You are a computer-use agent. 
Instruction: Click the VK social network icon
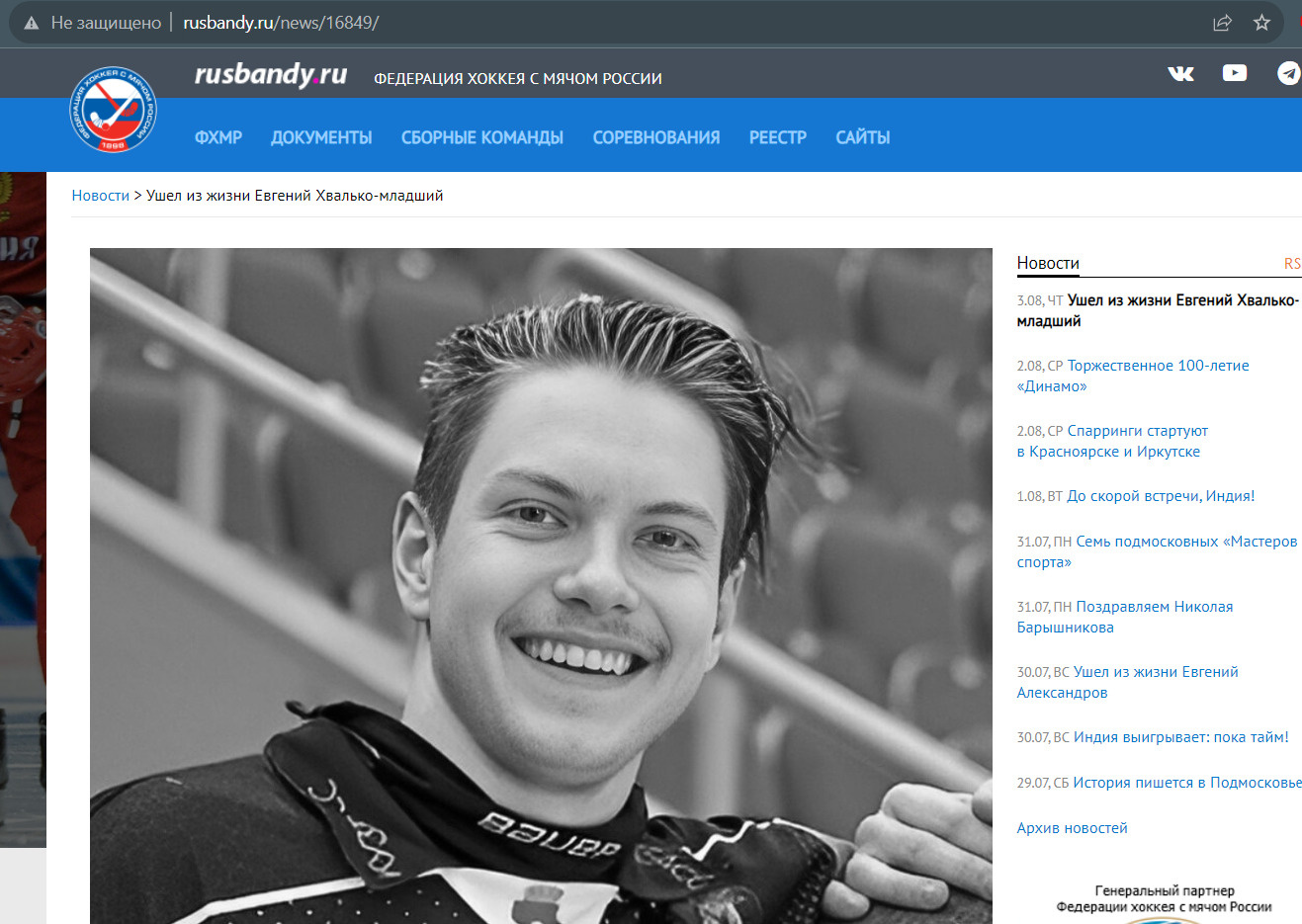1180,73
